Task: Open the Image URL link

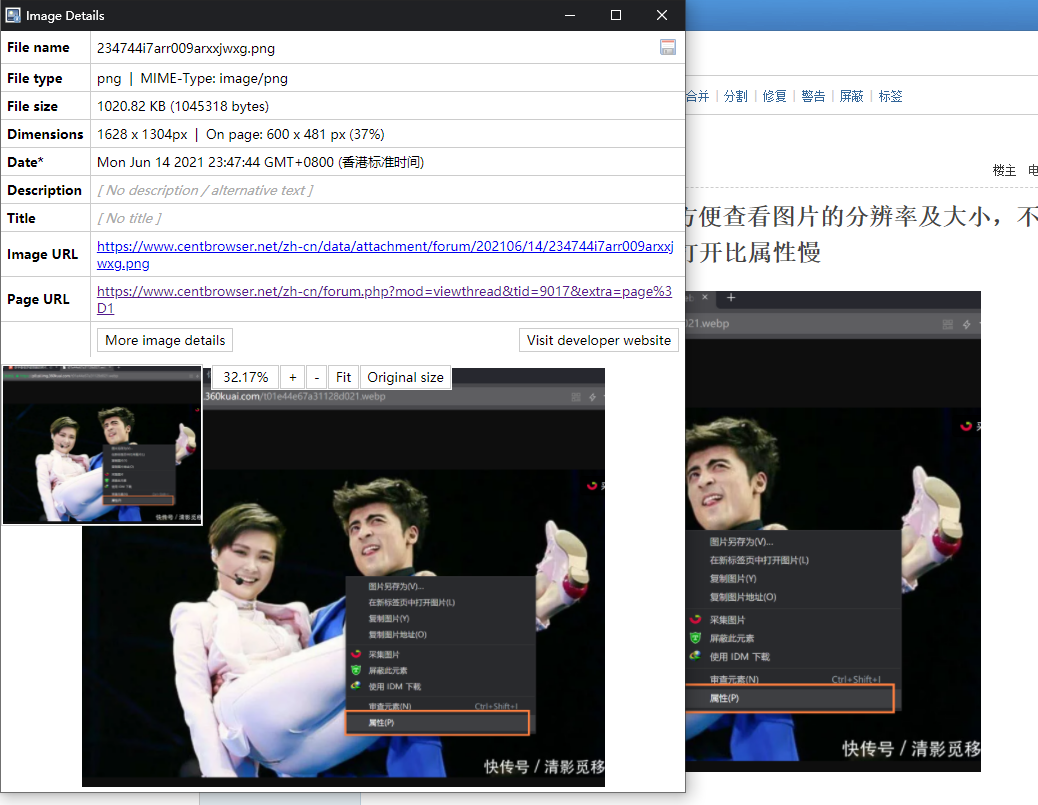Action: 385,255
